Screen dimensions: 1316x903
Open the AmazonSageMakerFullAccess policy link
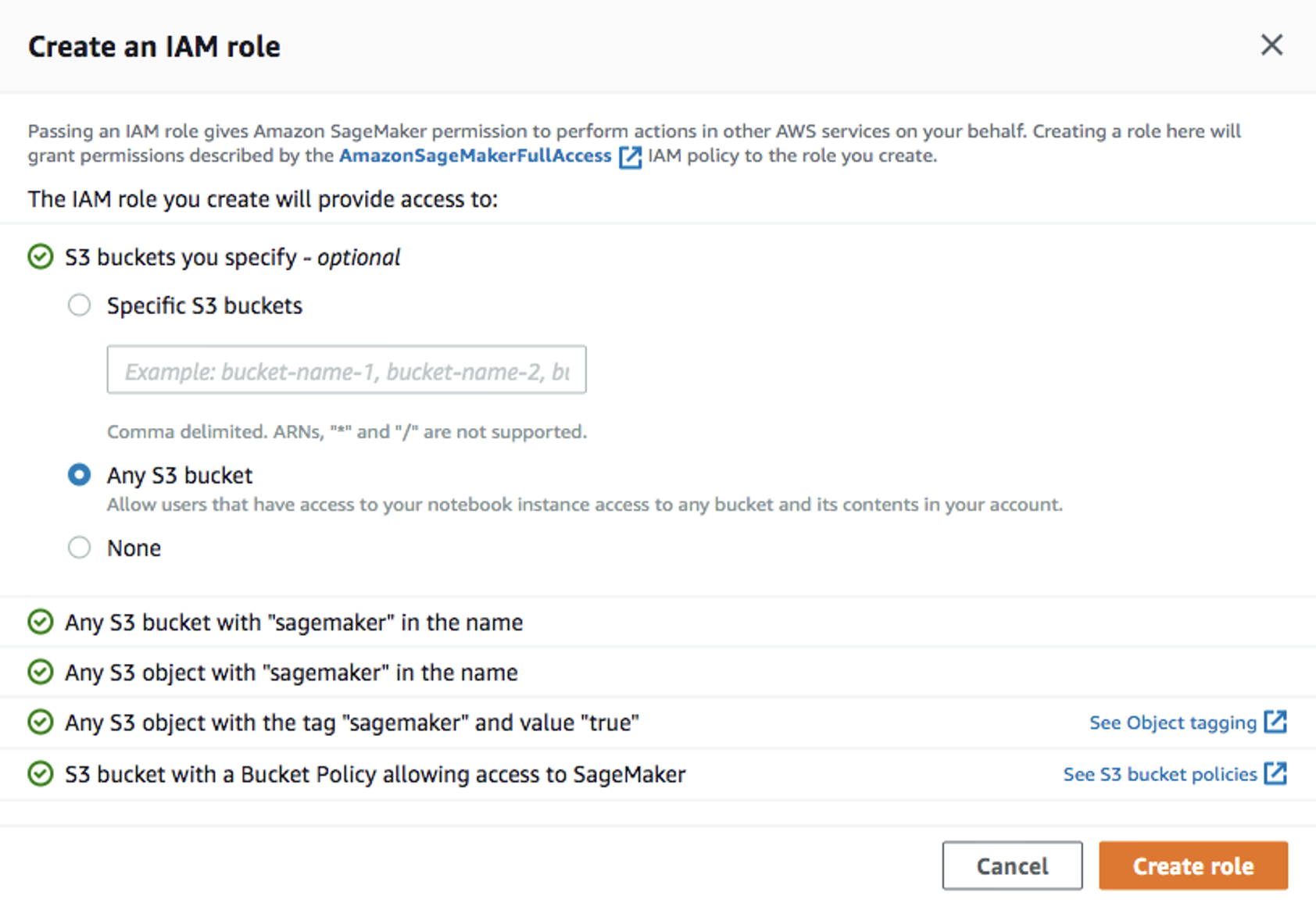coord(475,156)
